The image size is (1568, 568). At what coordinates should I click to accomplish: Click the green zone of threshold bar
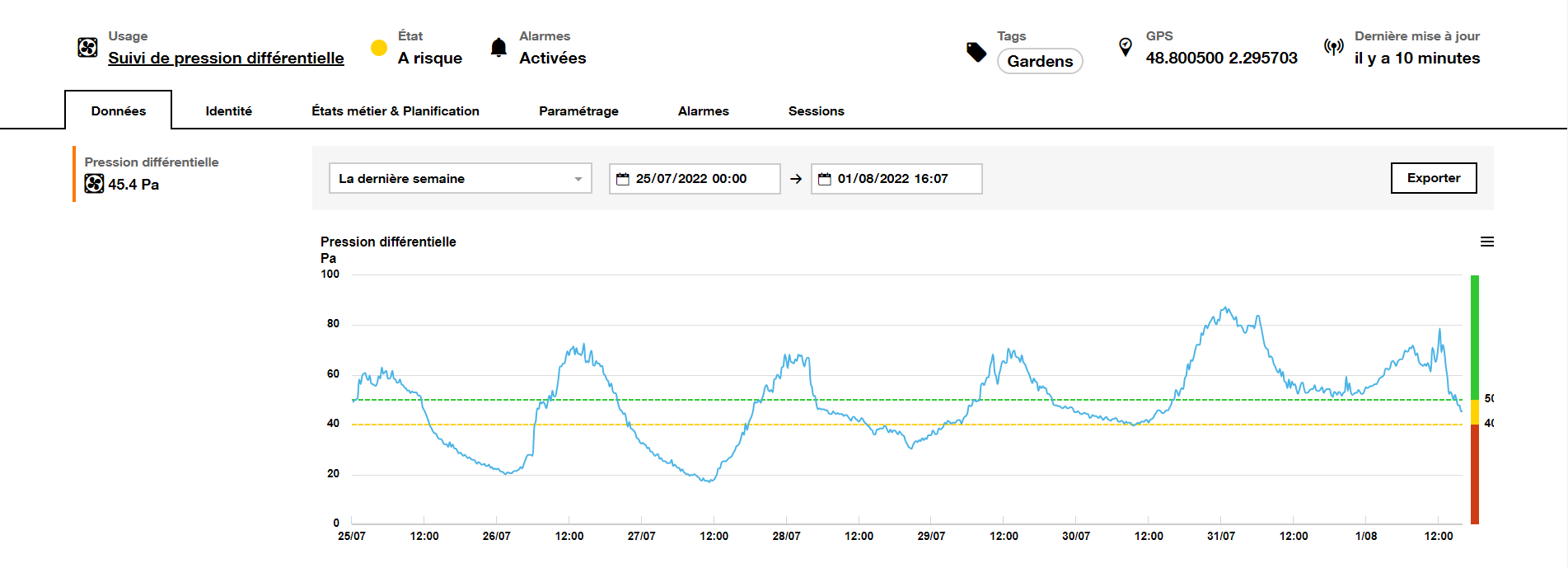pyautogui.click(x=1475, y=336)
